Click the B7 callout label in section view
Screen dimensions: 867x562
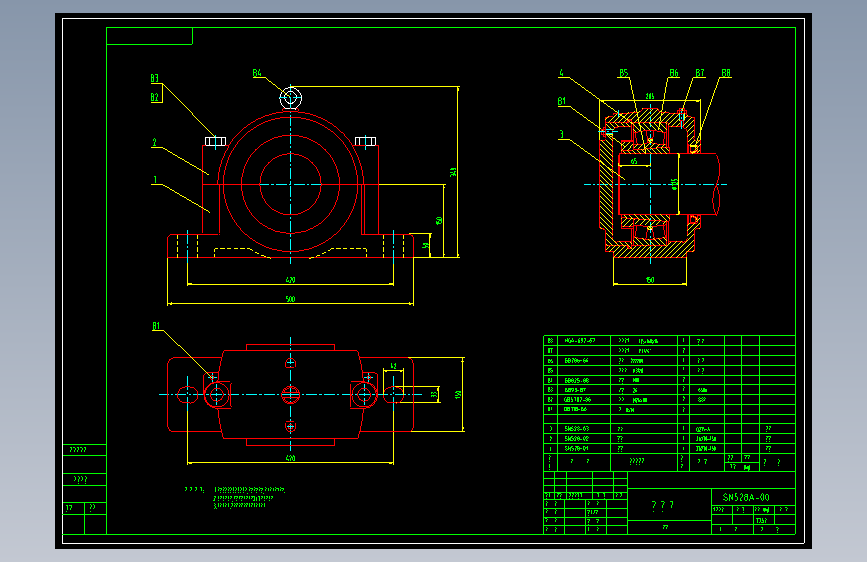(x=700, y=73)
